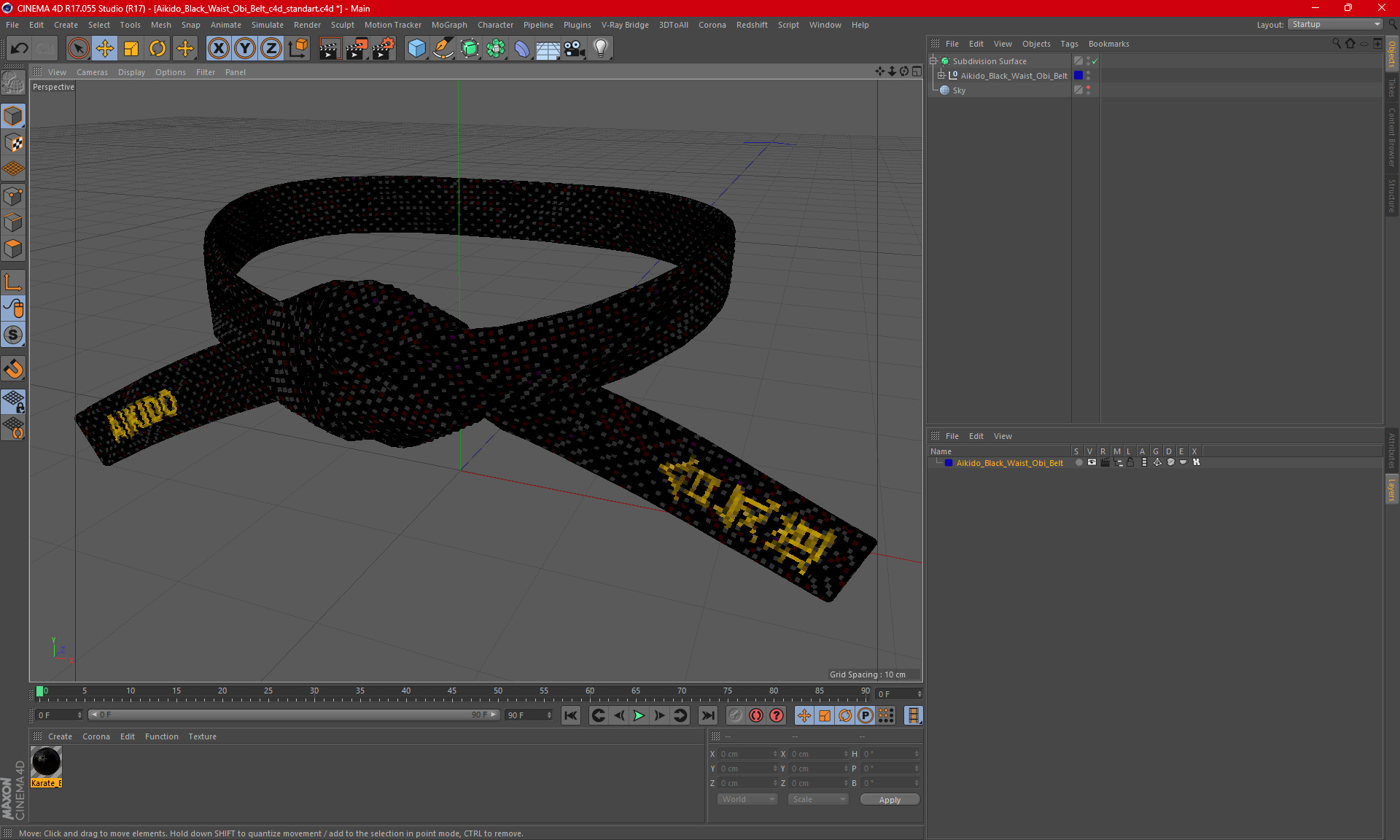
Task: Add a Cube primitive object
Action: coord(416,49)
